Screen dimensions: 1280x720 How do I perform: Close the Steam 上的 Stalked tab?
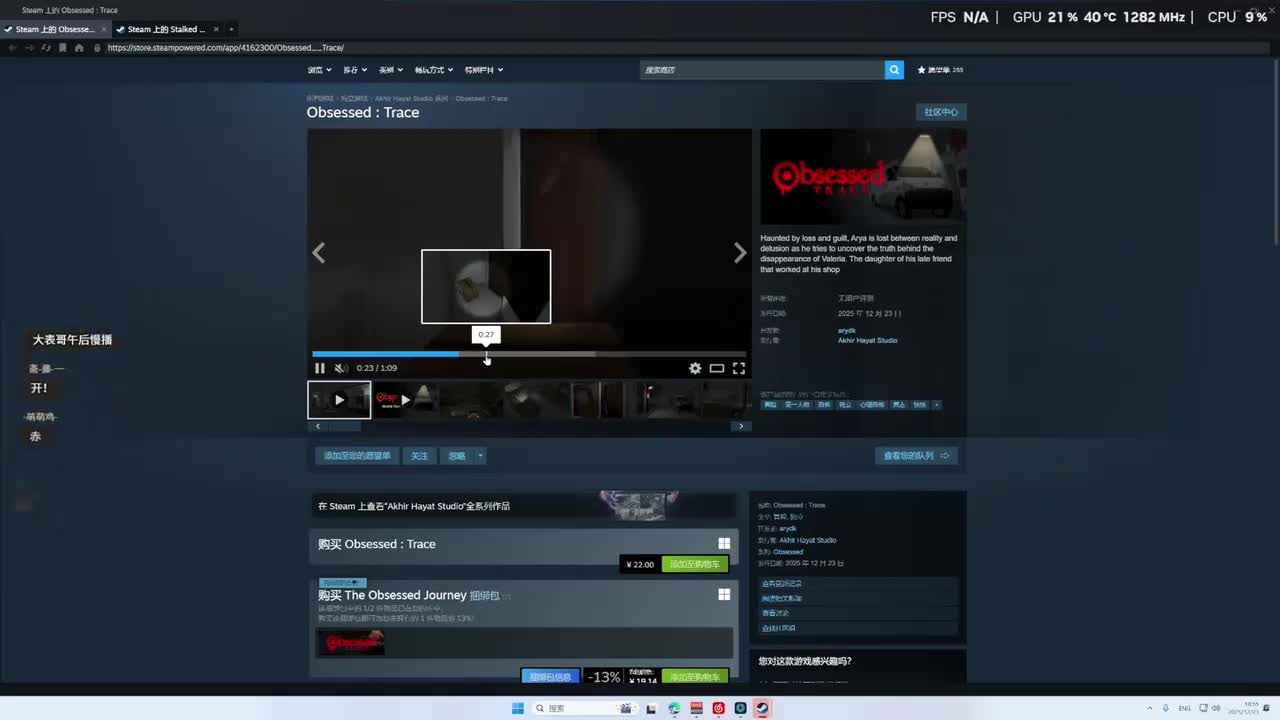(215, 29)
